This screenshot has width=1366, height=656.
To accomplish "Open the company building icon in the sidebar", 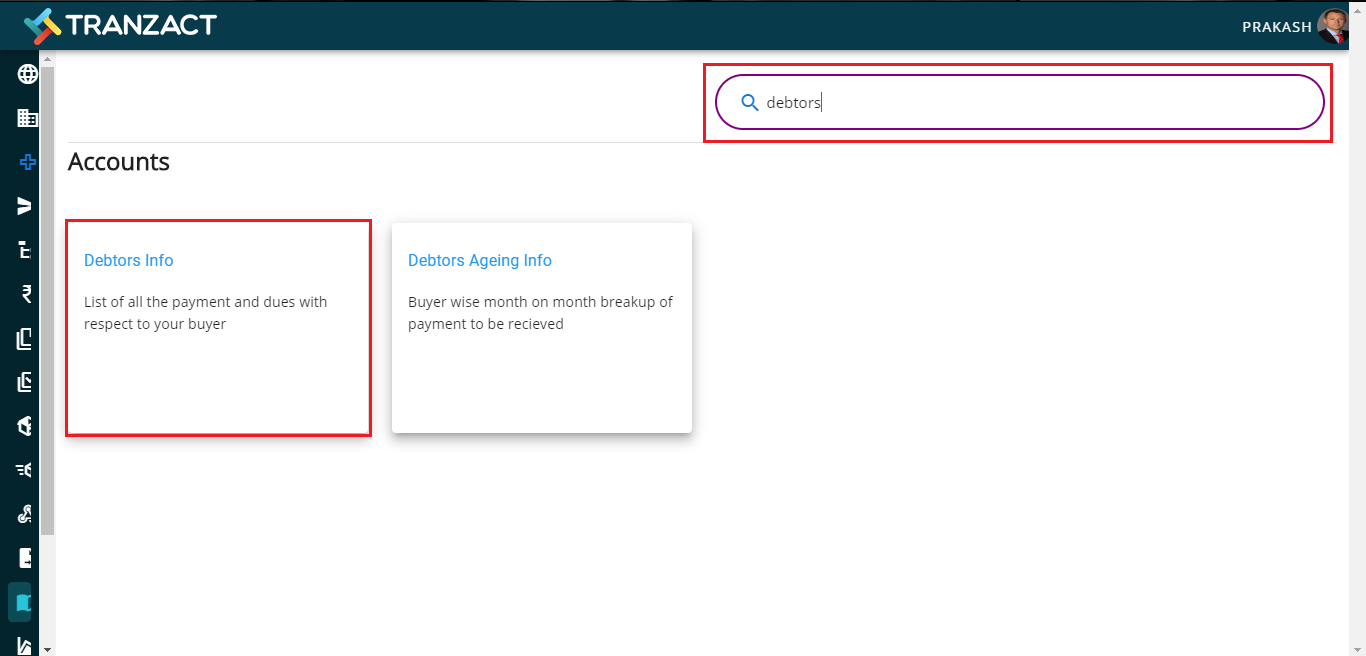I will pyautogui.click(x=27, y=118).
